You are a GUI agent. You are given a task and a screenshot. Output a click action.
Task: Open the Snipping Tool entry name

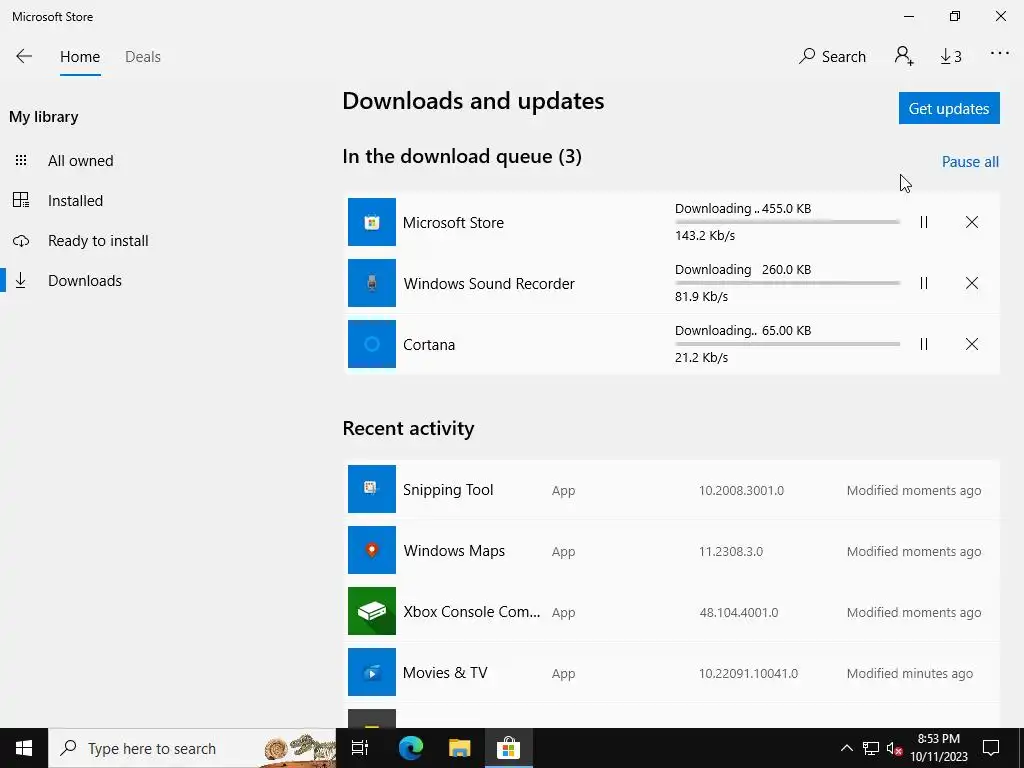[x=448, y=490]
